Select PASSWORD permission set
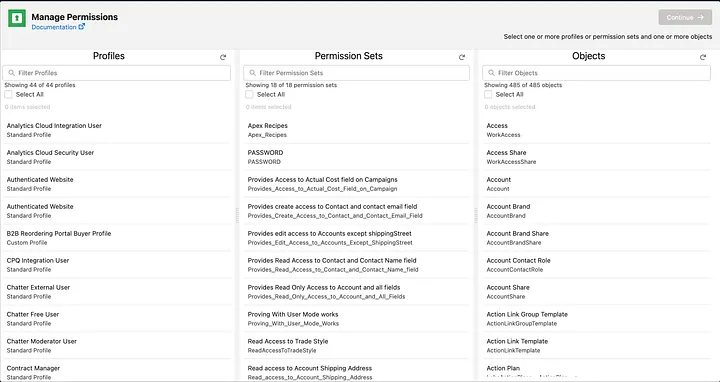Viewport: 720px width, 382px height. coord(356,157)
